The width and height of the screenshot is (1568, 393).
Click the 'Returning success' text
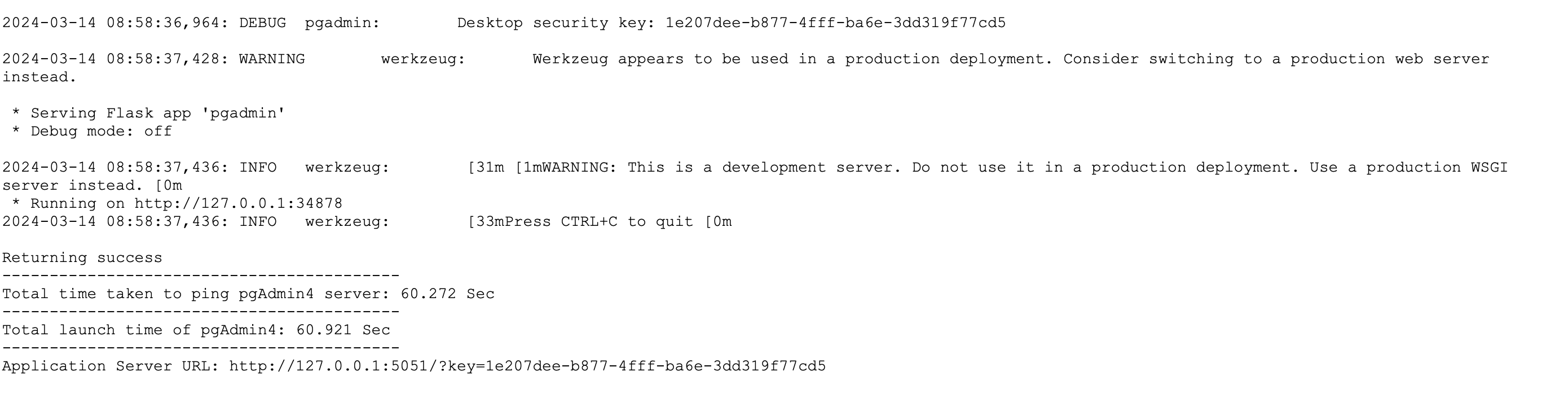(82, 257)
